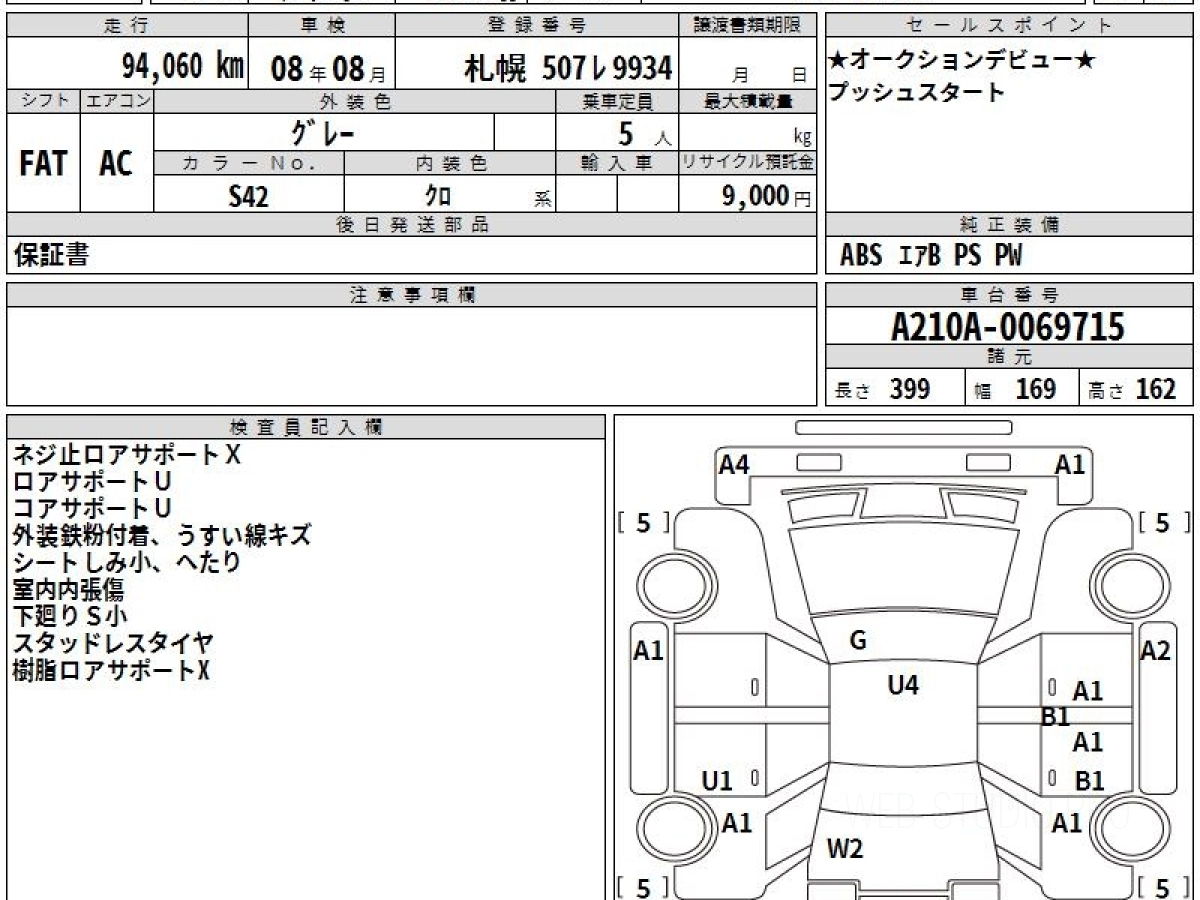1200x900 pixels.
Task: Click the 検査員記入欄 section header
Action: point(305,427)
